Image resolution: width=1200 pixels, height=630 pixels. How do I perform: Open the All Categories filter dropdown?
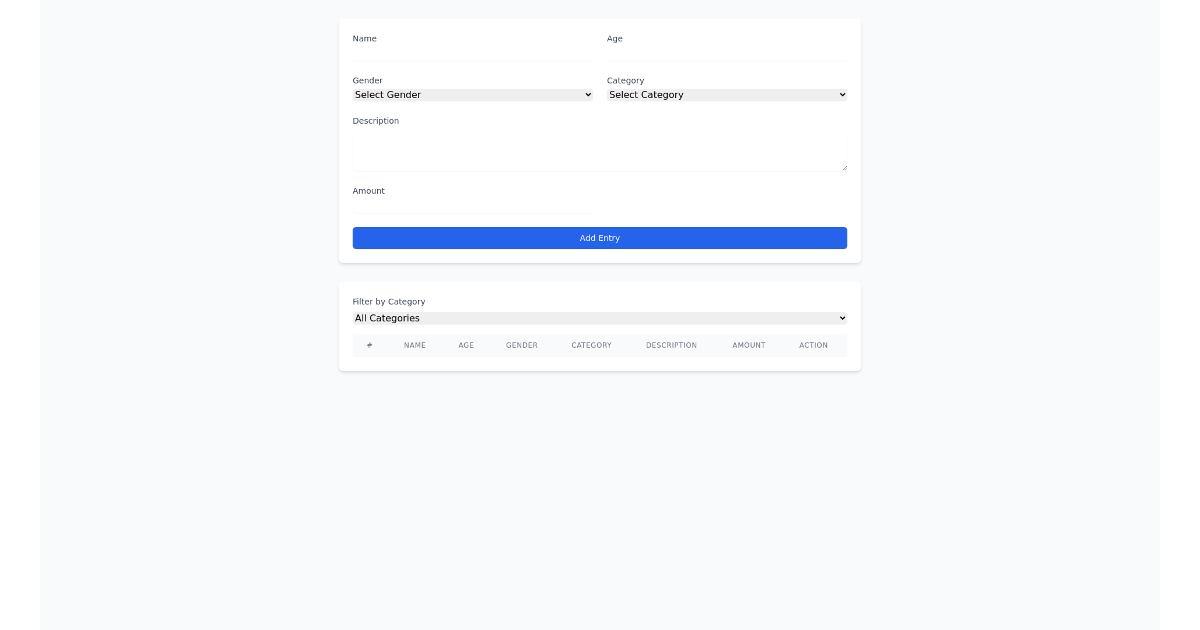coord(599,317)
